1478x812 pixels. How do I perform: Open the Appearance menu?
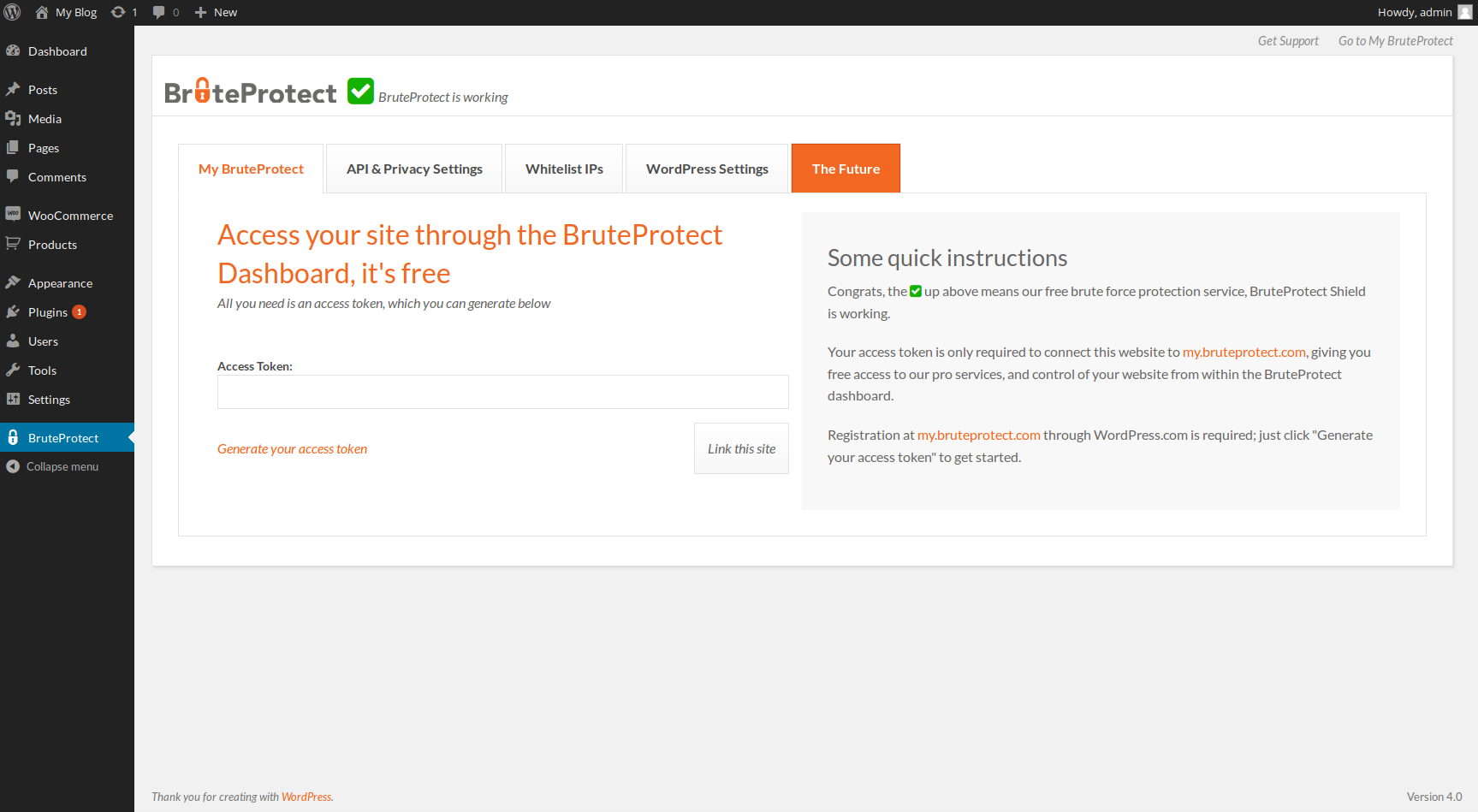click(67, 283)
